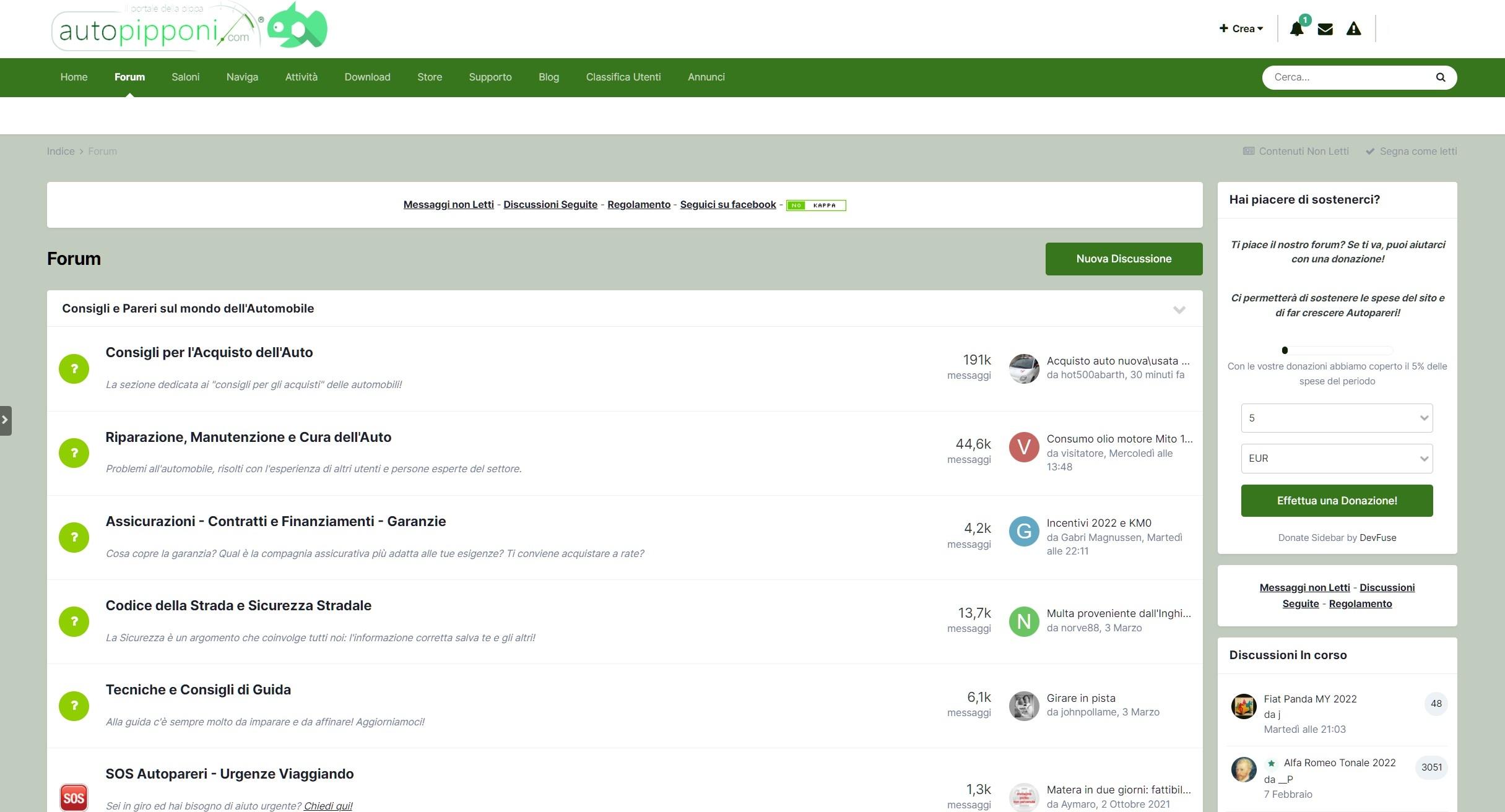
Task: Open the notifications bell icon
Action: click(1296, 29)
